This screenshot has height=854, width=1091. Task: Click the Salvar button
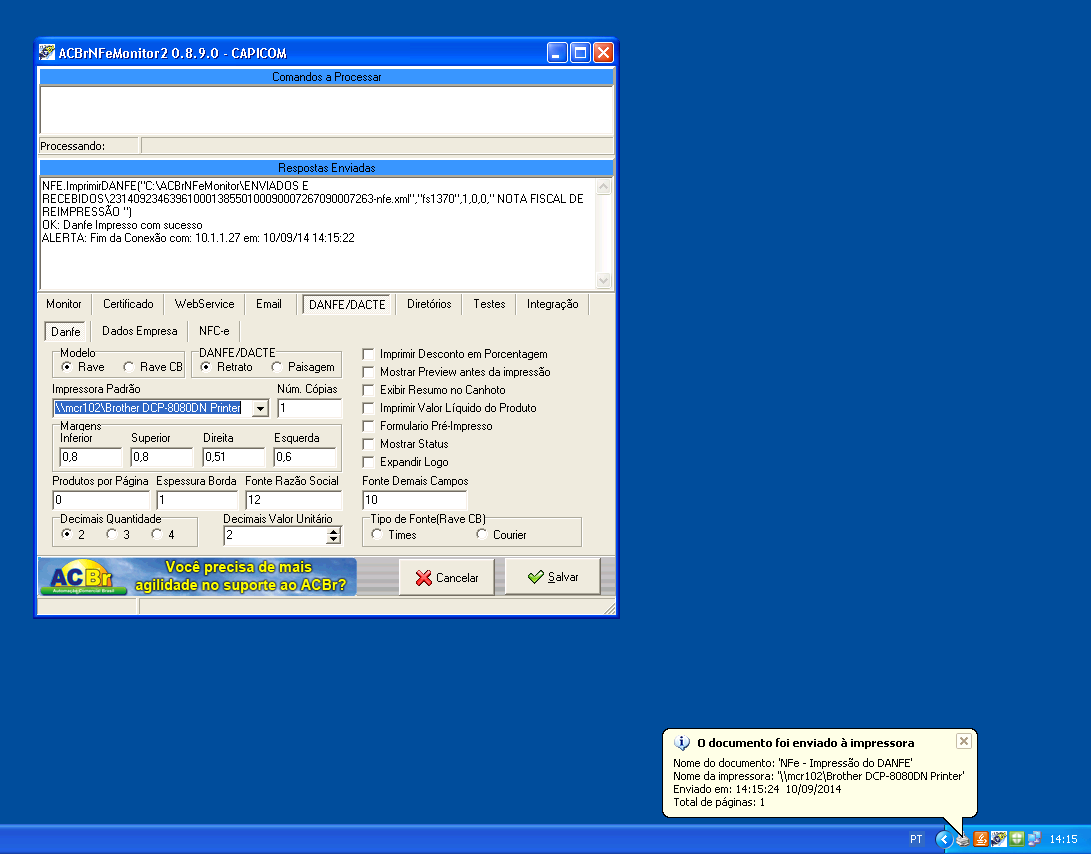552,576
